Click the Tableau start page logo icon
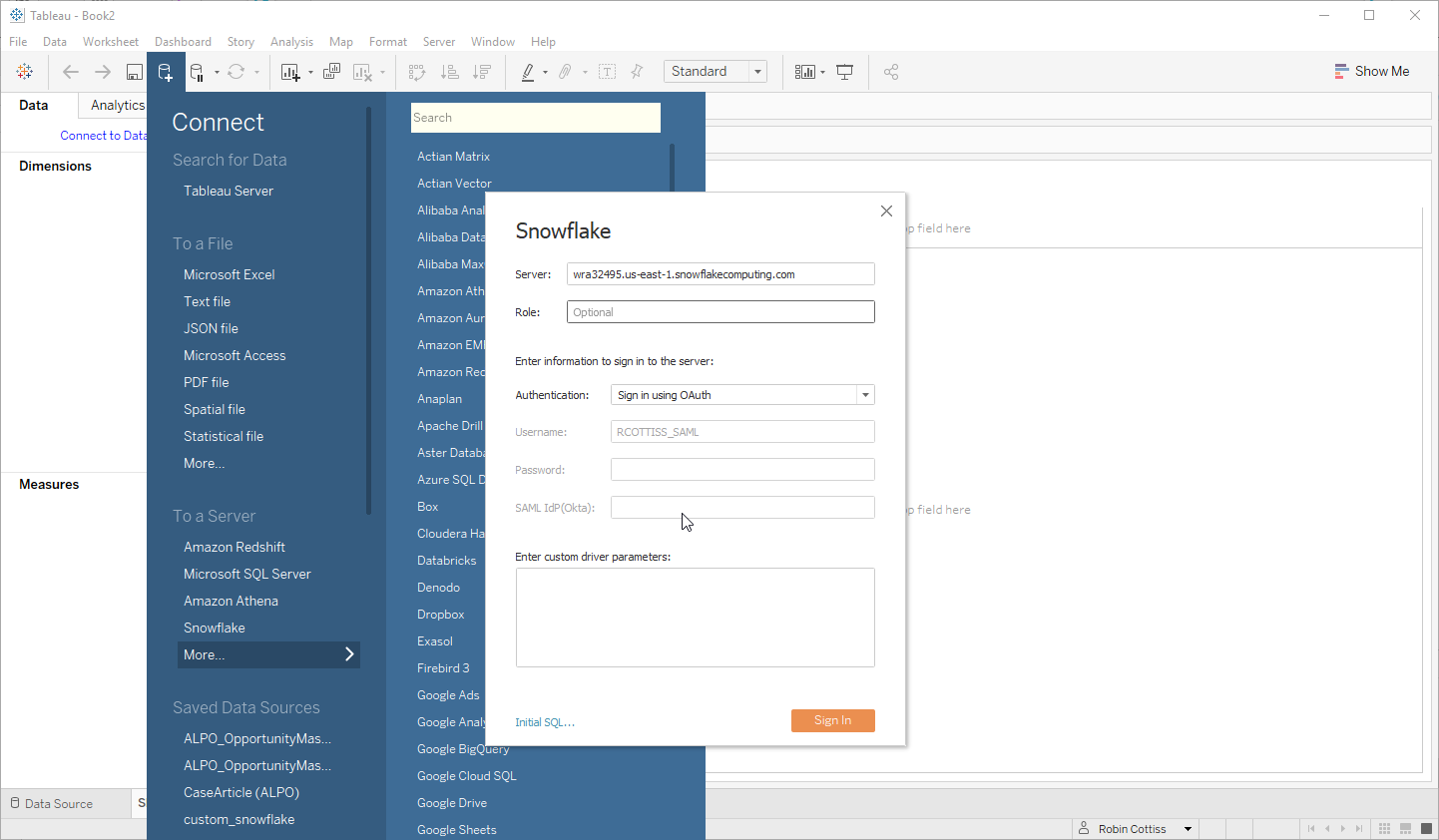Screen dimensions: 1439x840 pos(25,72)
